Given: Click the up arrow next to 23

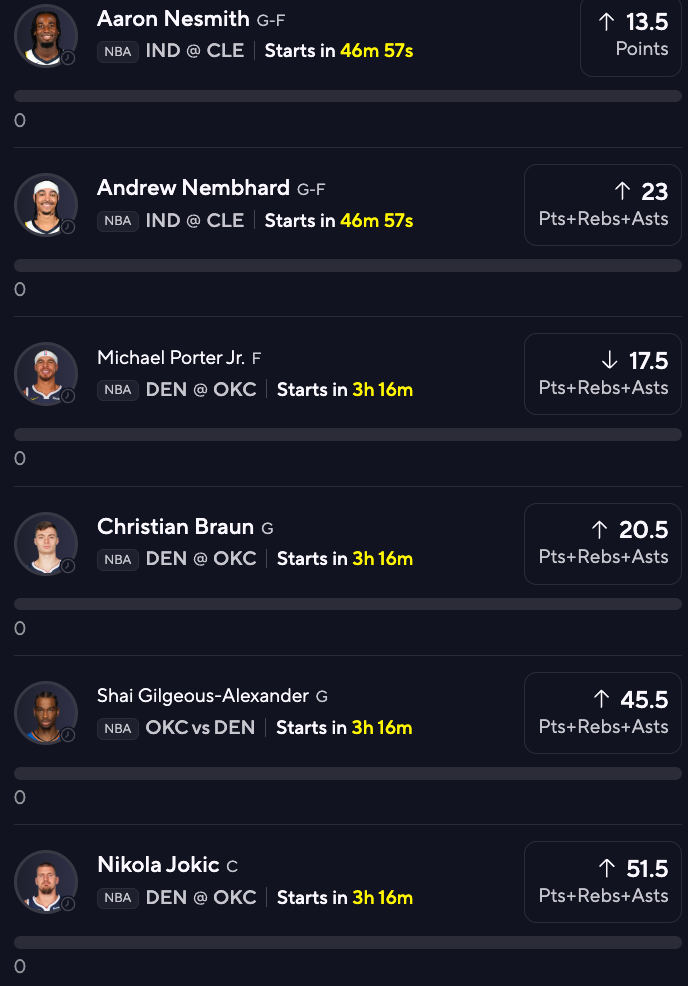Looking at the screenshot, I should (622, 191).
